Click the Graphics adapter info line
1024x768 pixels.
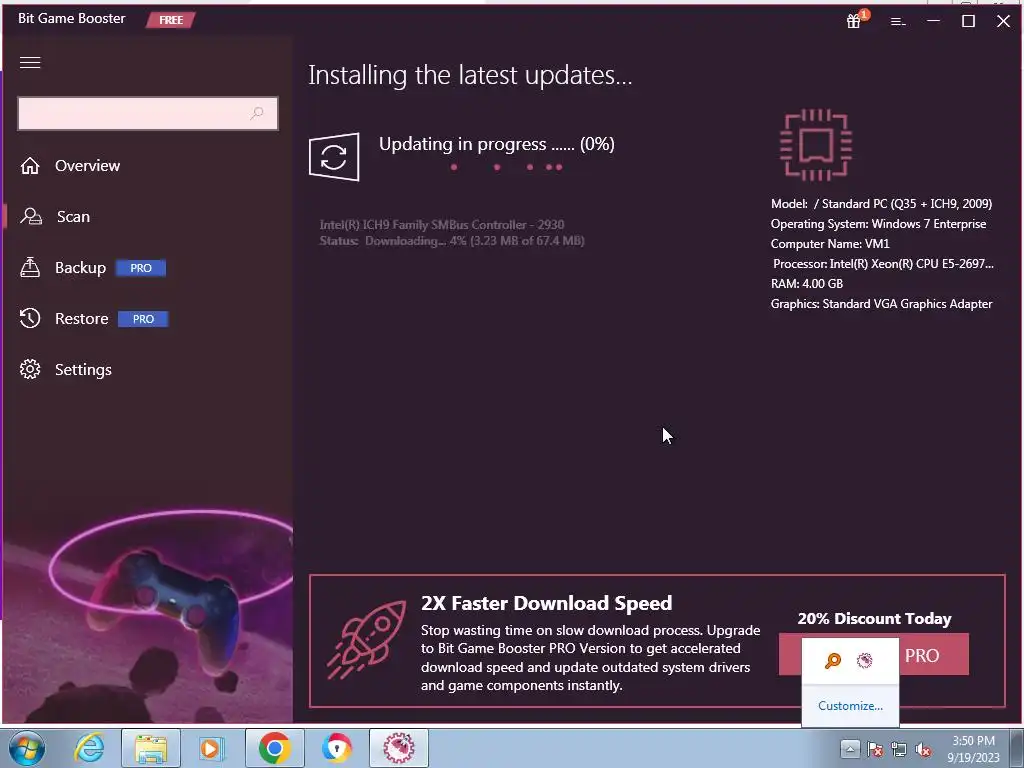click(x=881, y=304)
